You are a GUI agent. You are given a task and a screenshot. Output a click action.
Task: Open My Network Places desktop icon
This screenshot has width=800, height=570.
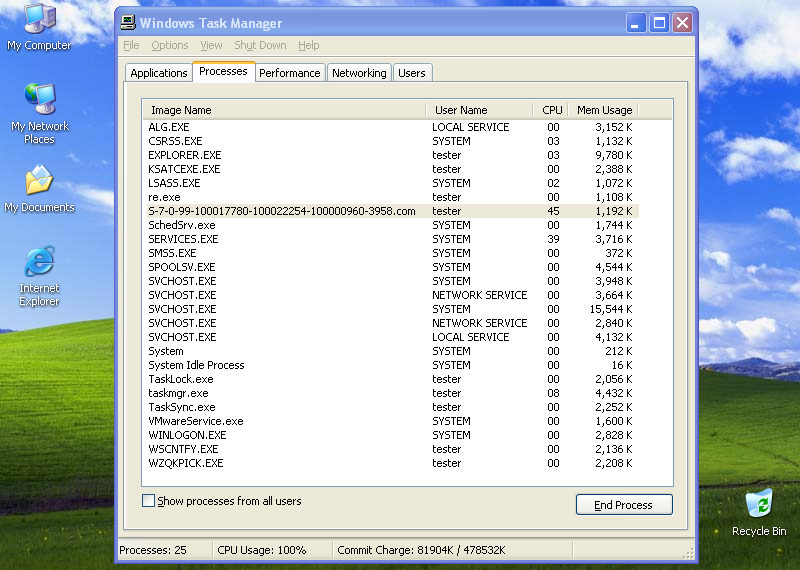tap(39, 114)
